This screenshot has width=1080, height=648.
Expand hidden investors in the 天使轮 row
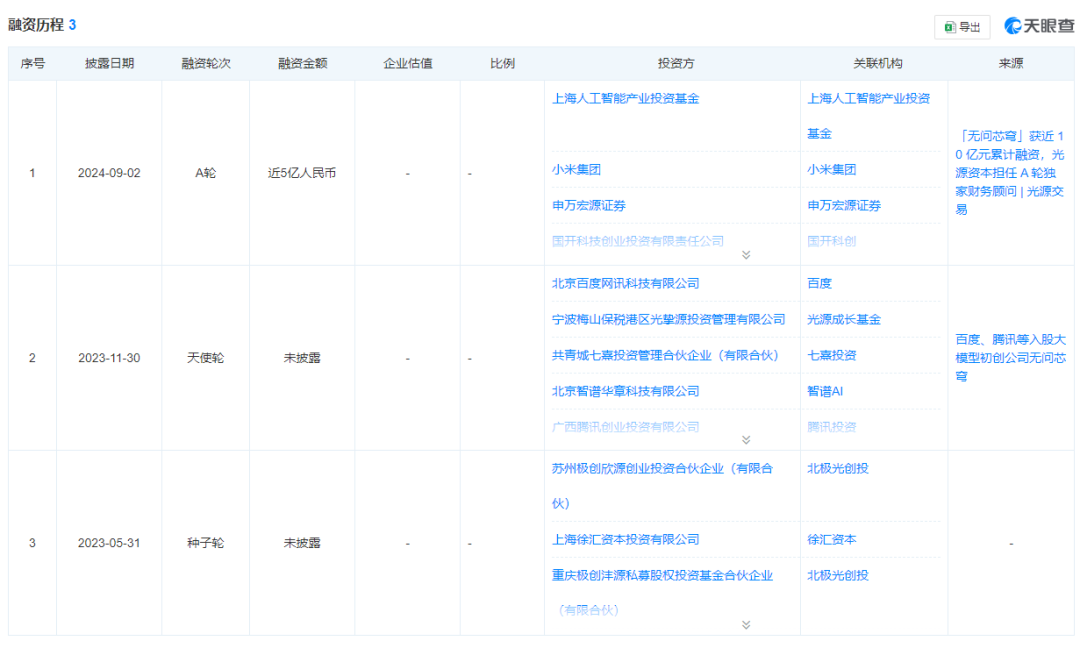point(745,440)
